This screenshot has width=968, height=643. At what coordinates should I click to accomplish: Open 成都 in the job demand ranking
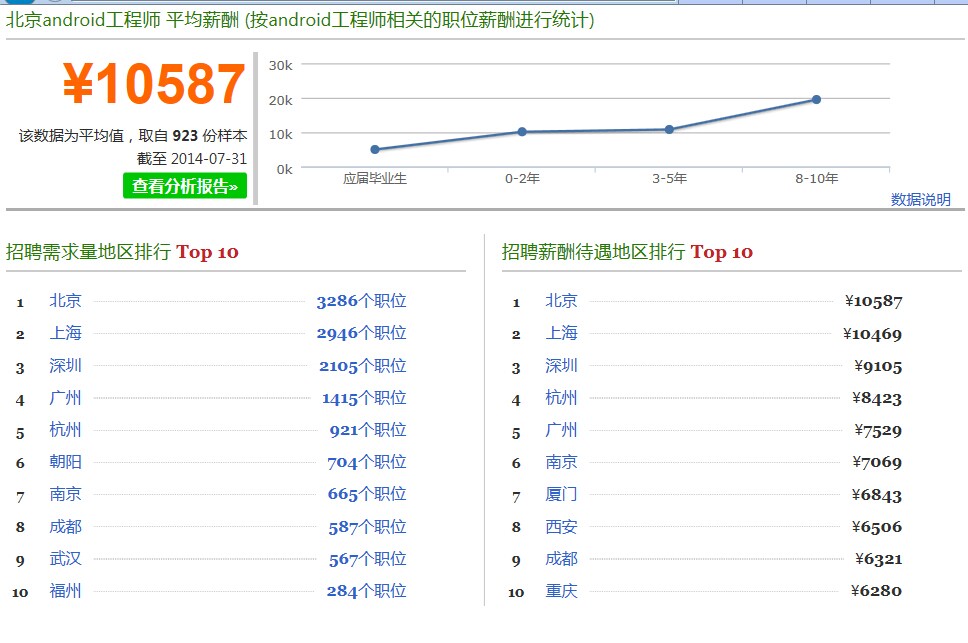(65, 526)
